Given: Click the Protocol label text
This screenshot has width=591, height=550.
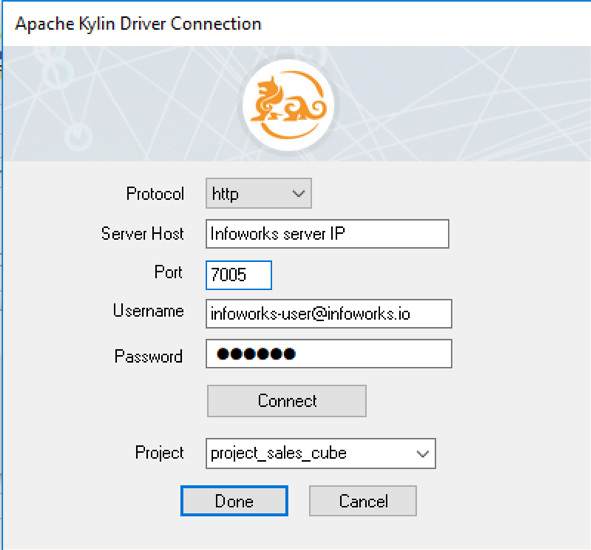Looking at the screenshot, I should coord(155,194).
